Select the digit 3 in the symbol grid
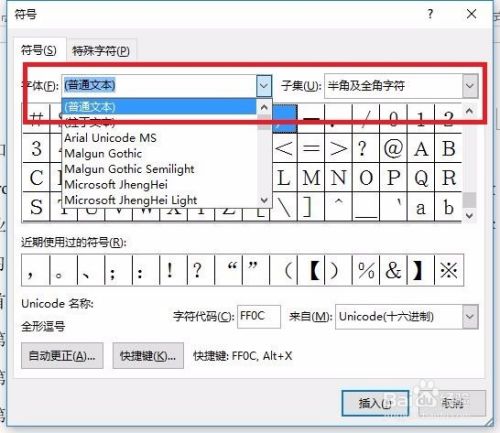Screen dimensions: 500x433 [x=36, y=148]
